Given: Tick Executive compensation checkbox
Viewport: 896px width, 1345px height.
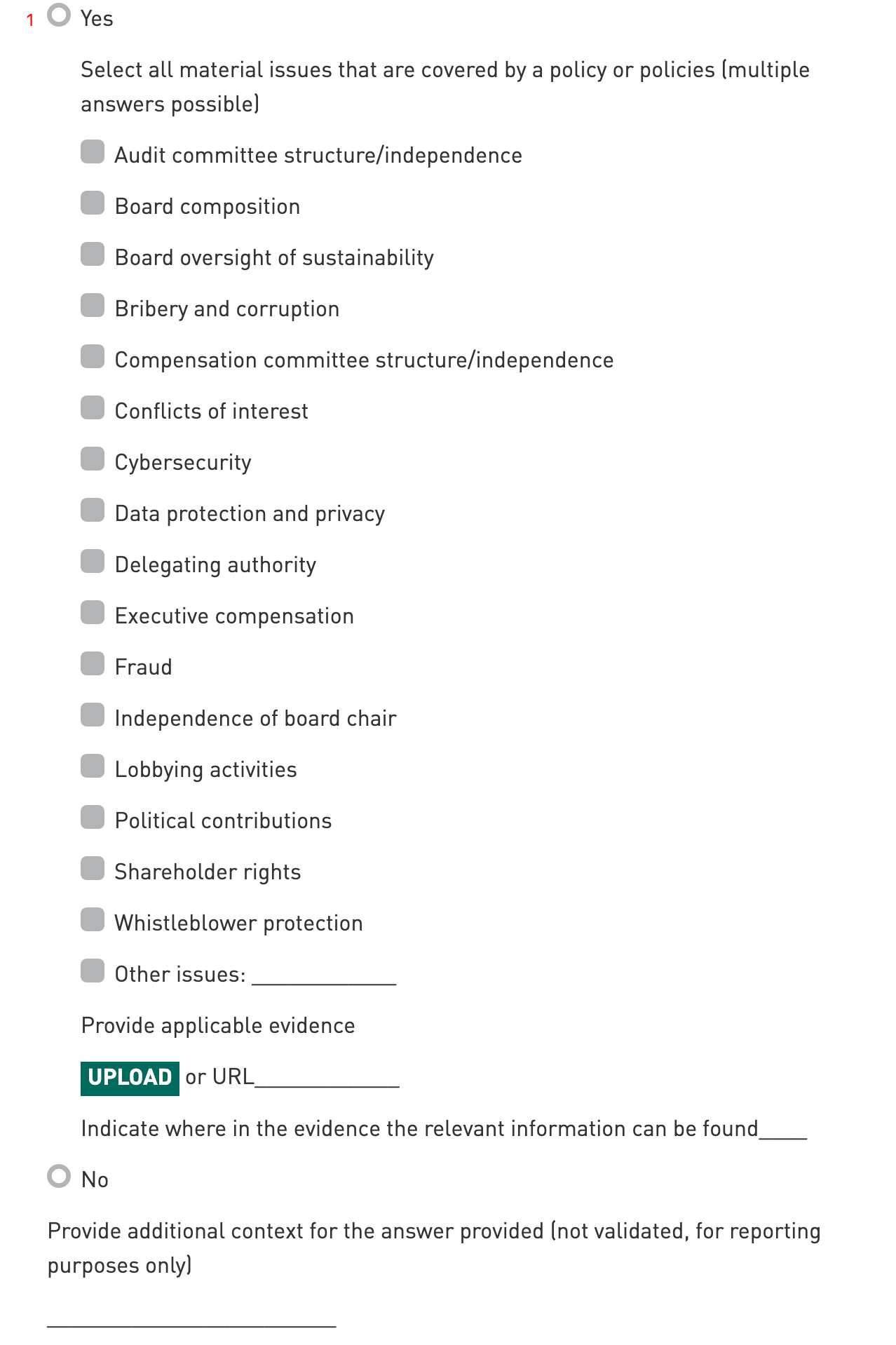Looking at the screenshot, I should pos(93,613).
